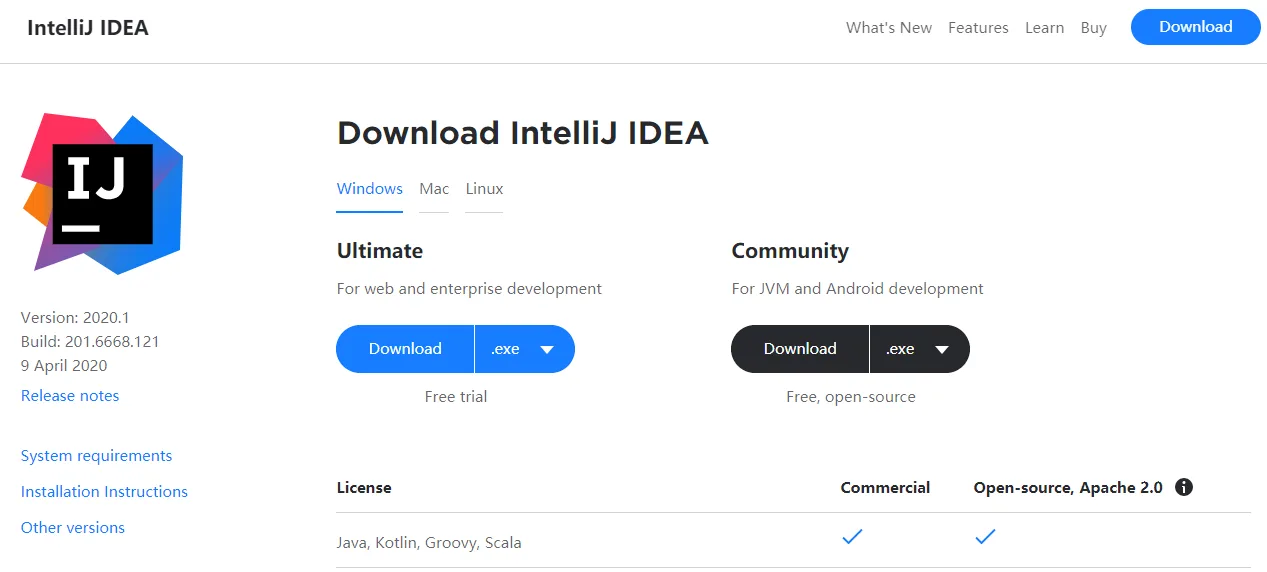The image size is (1267, 572).
Task: Click the 'Free trial' caption
Action: 456,397
